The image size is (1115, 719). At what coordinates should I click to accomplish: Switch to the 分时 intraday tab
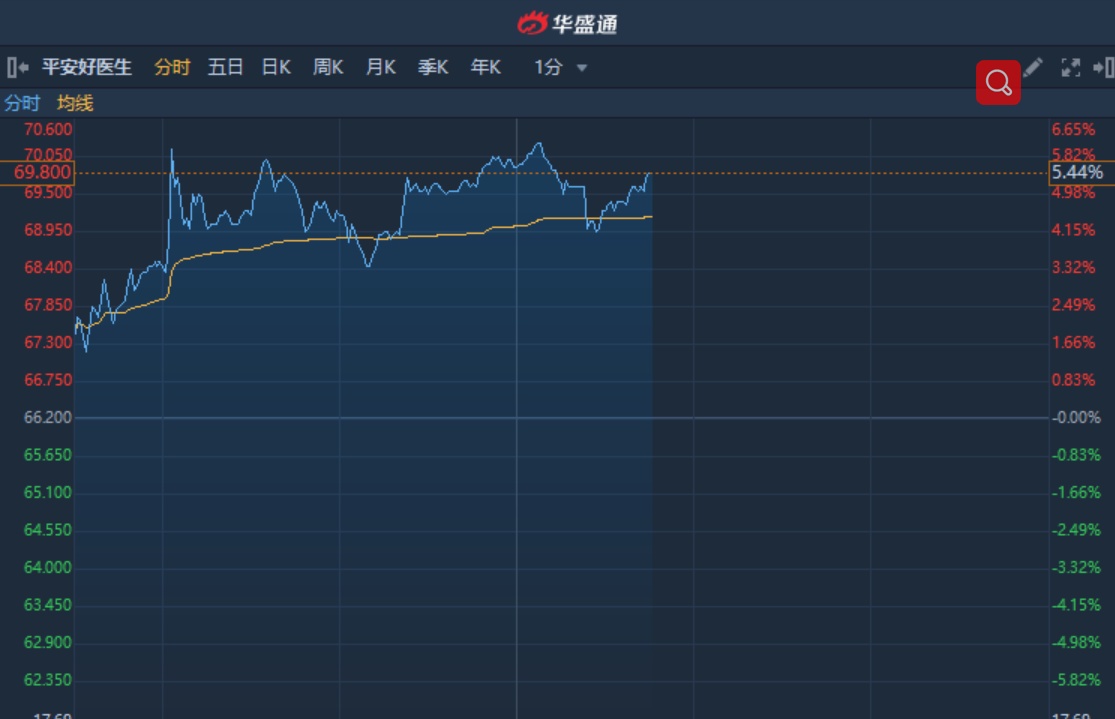coord(172,68)
